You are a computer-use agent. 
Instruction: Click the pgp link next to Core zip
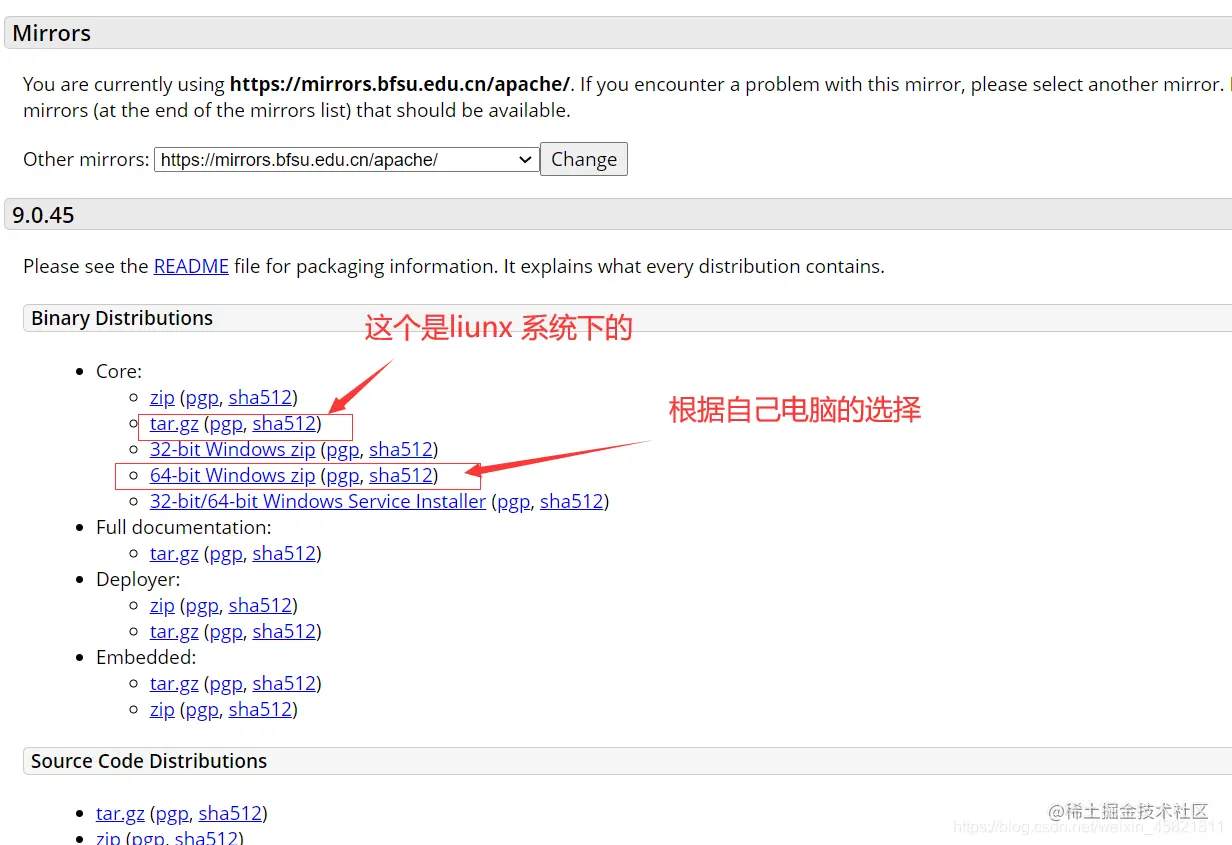click(201, 397)
